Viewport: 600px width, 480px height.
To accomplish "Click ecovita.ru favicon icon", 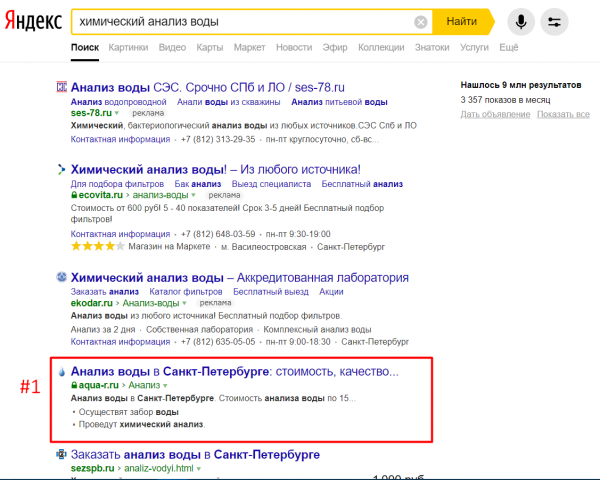I will click(62, 169).
